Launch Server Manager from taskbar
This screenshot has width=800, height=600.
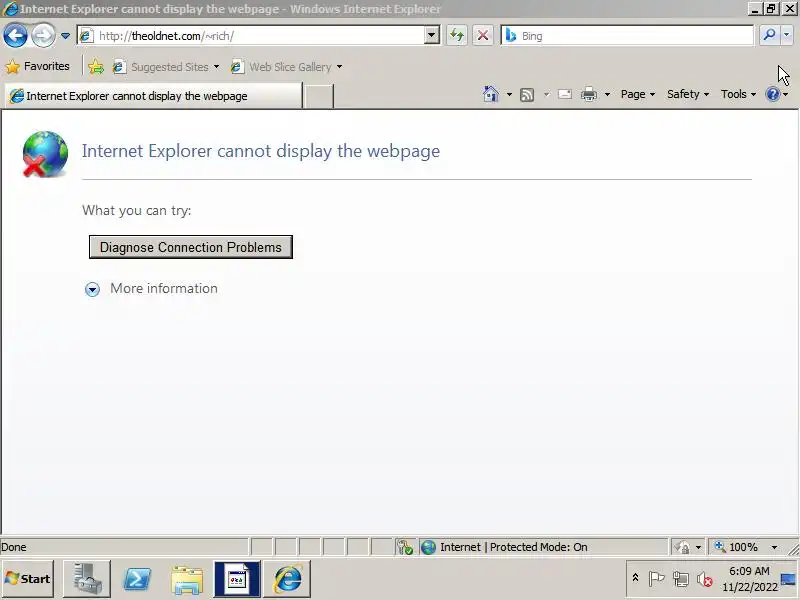87,579
